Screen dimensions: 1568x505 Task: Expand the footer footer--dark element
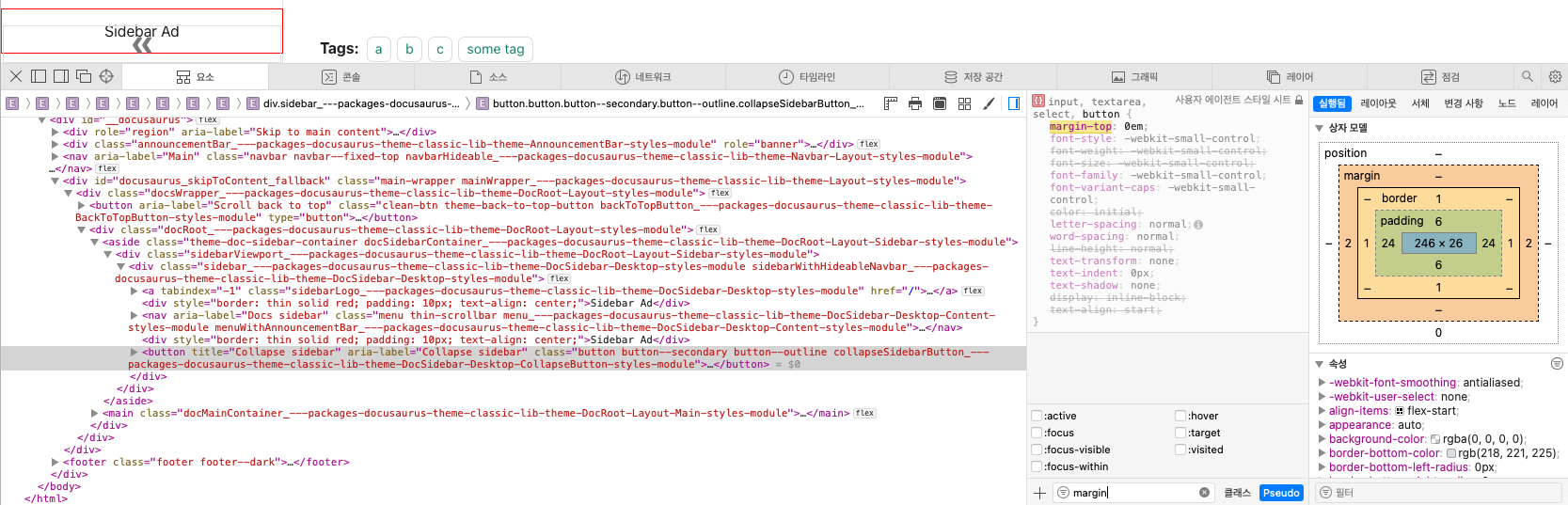pos(55,463)
